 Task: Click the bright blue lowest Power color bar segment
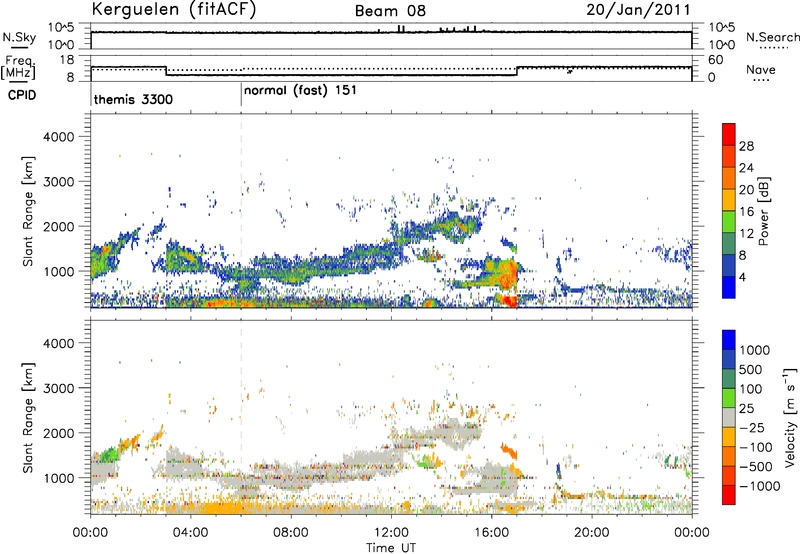[729, 287]
